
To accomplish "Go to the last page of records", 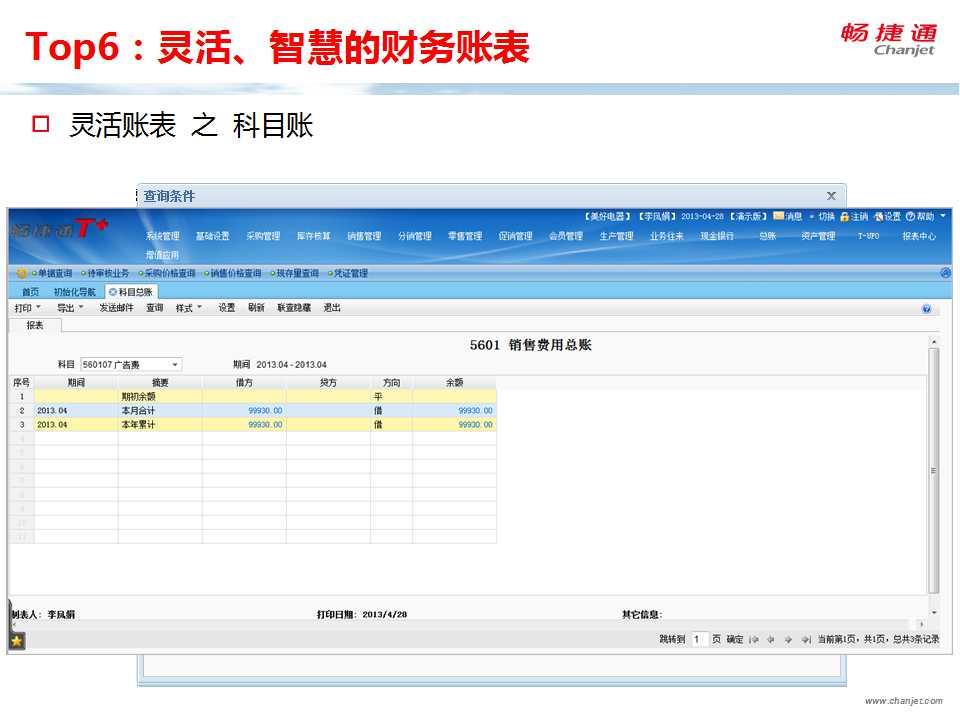I will [x=806, y=639].
